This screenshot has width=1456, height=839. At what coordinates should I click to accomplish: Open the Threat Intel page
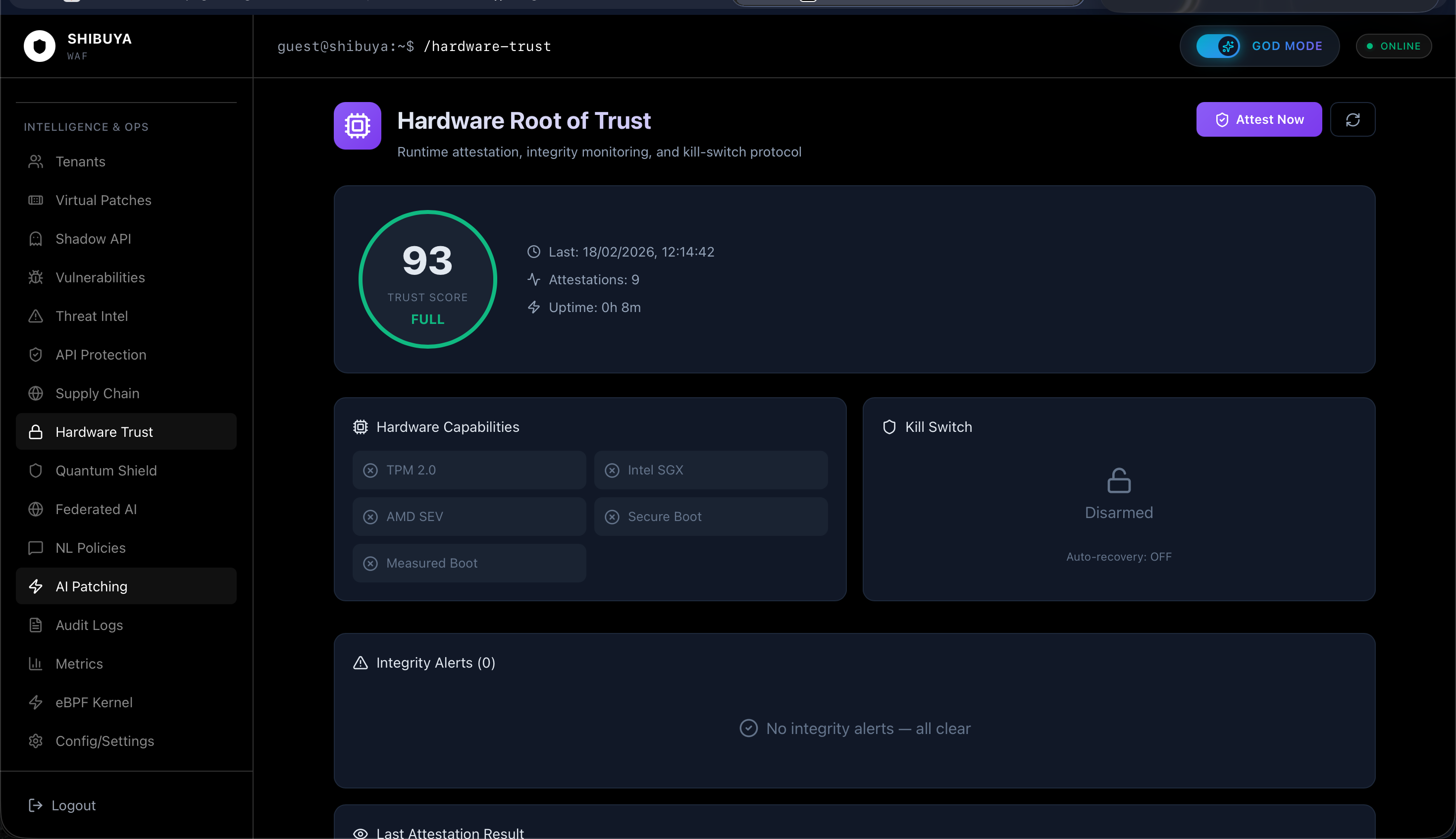pos(92,316)
